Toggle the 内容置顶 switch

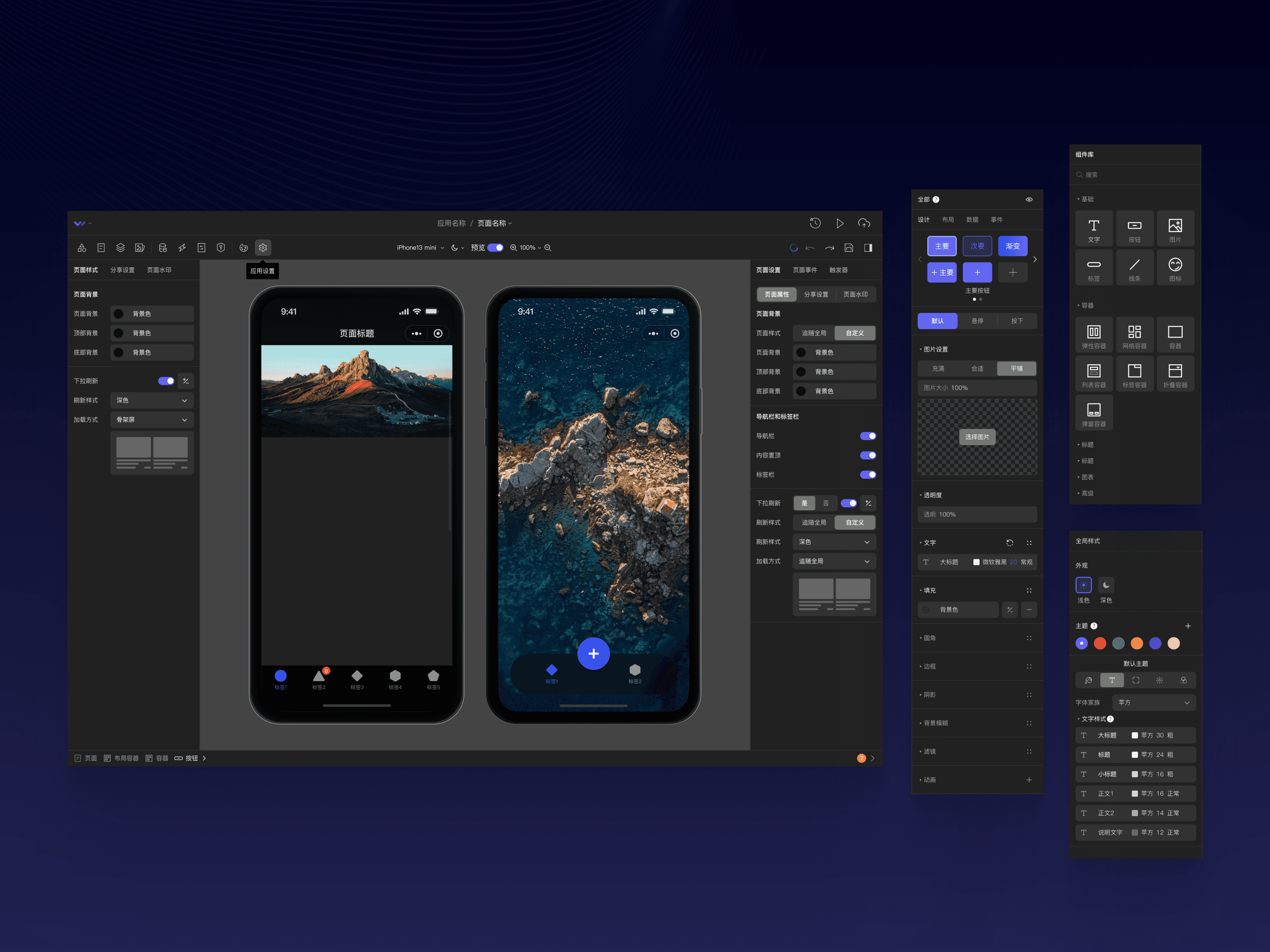(x=868, y=455)
